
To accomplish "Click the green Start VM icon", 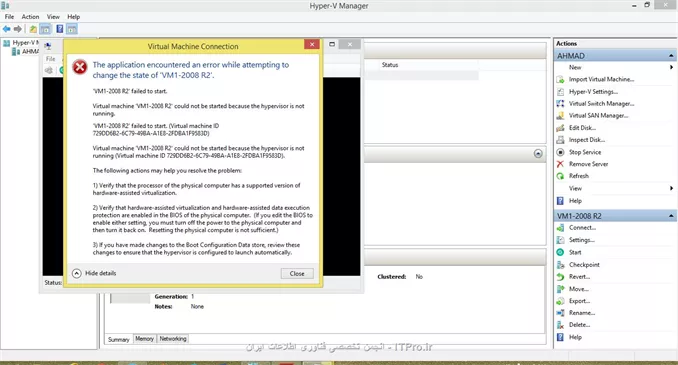I will pos(560,252).
